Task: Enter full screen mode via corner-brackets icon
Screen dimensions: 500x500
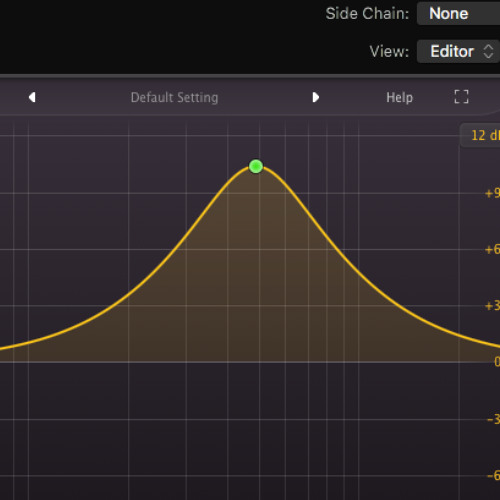Action: tap(461, 97)
